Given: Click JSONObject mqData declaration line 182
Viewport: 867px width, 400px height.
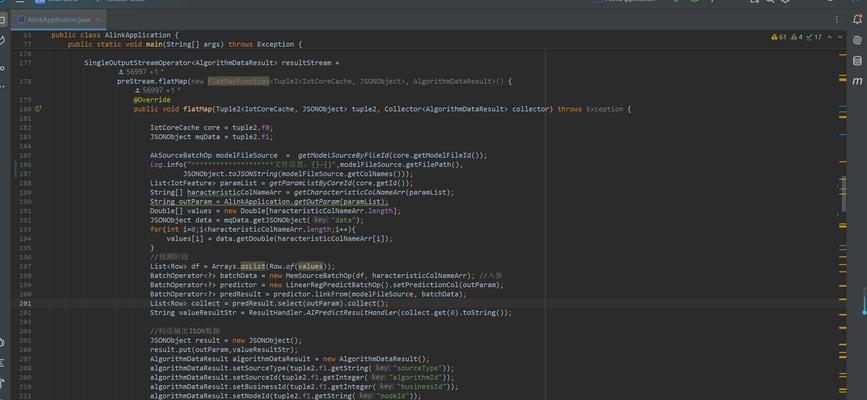Looking at the screenshot, I should click(x=211, y=137).
